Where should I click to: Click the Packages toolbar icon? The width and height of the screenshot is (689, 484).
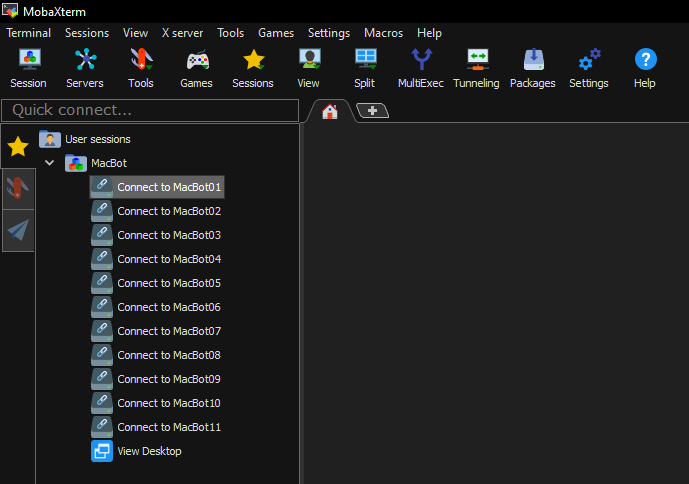click(x=532, y=67)
